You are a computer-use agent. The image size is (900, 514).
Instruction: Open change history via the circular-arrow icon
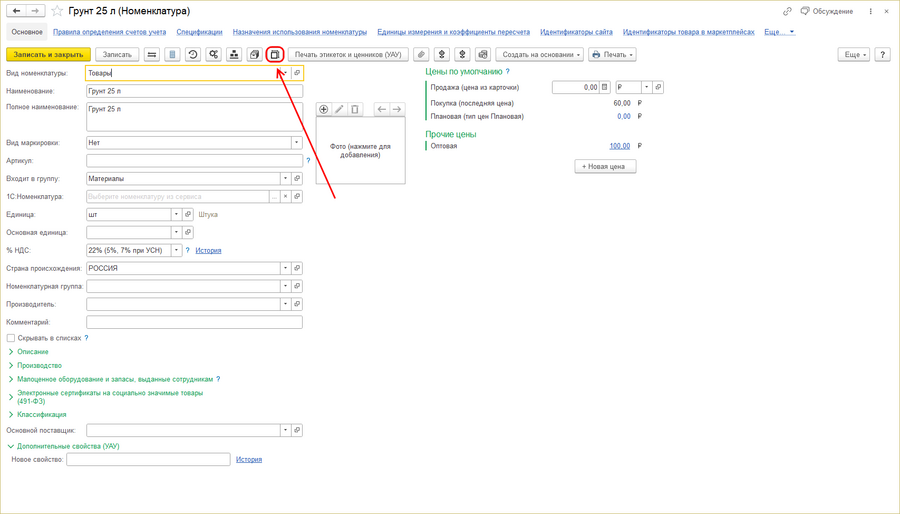click(193, 54)
